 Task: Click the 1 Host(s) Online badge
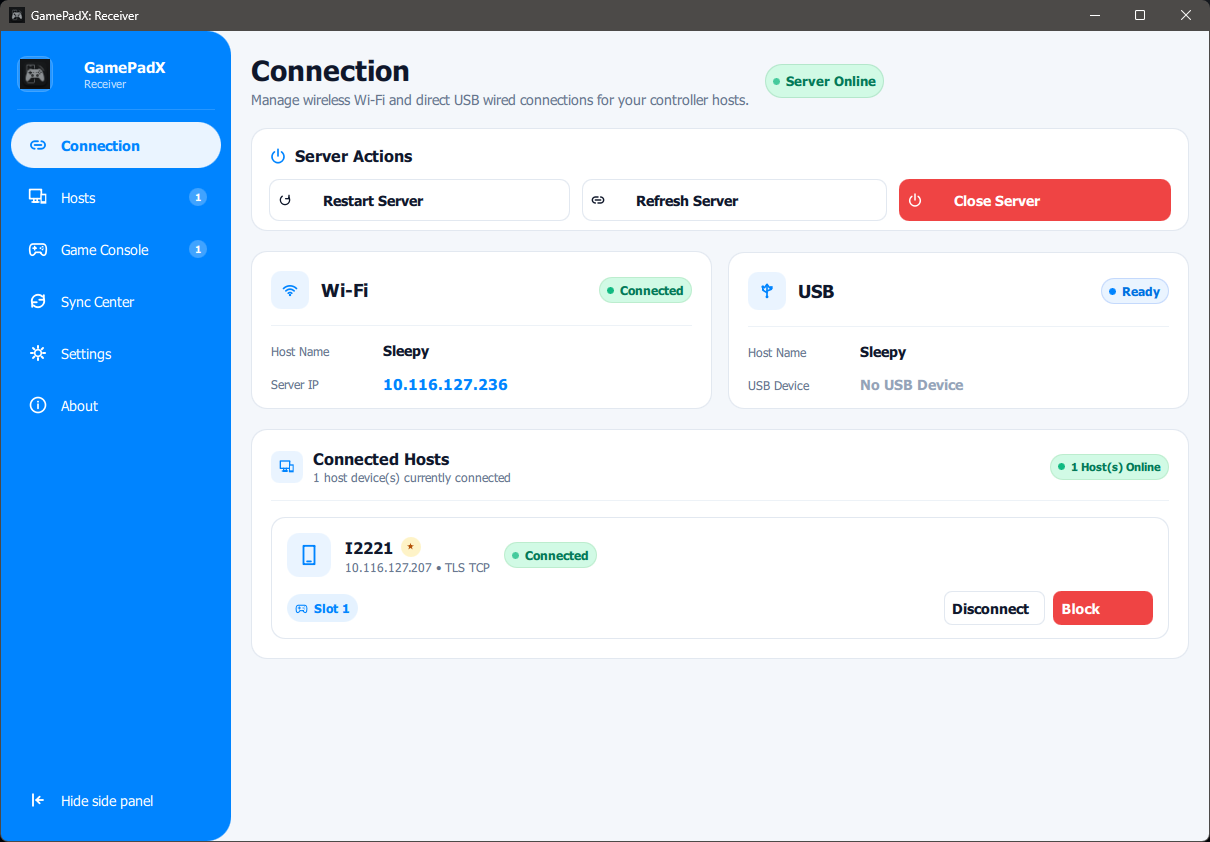click(x=1109, y=467)
